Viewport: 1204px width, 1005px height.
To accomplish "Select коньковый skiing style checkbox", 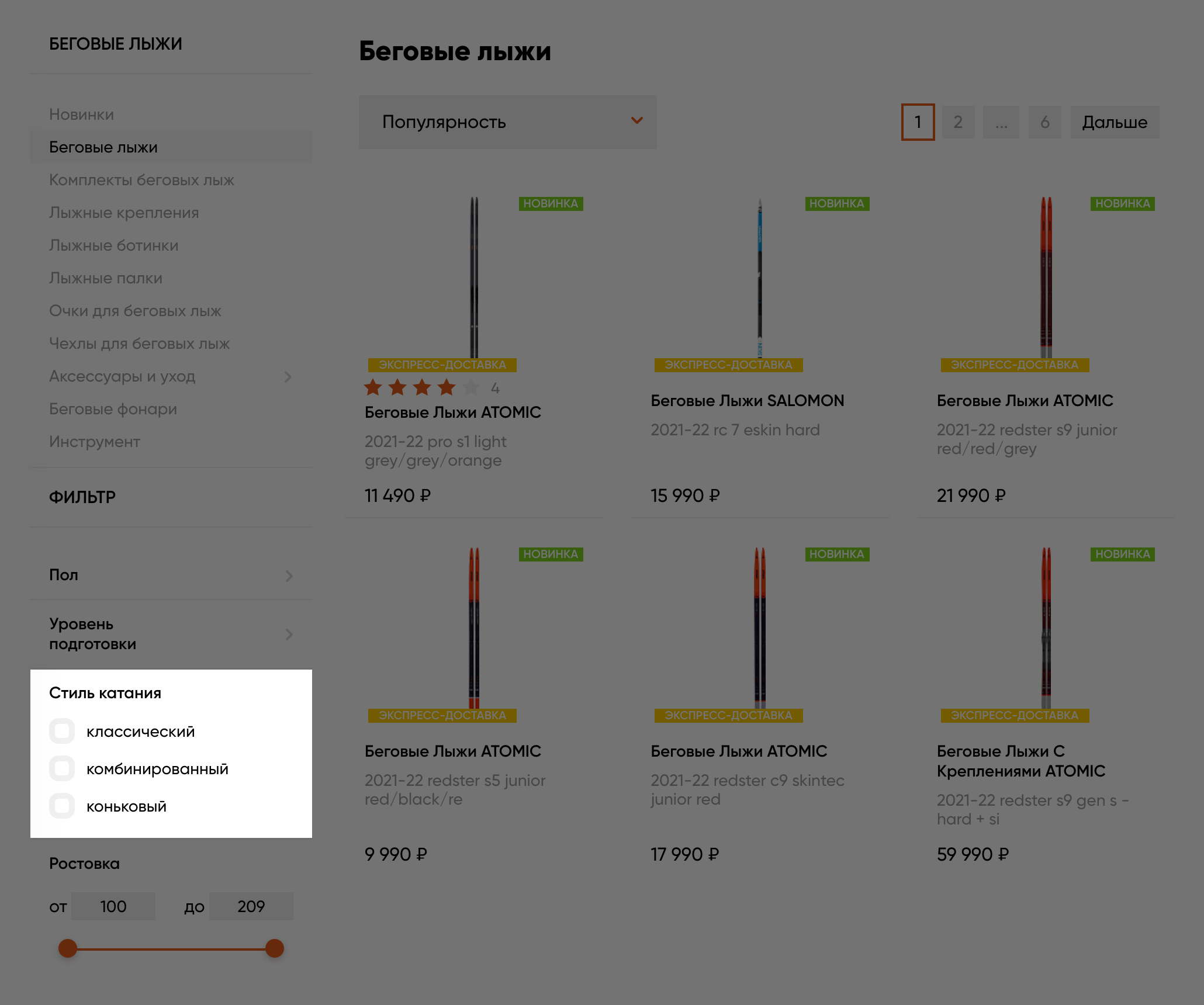I will [x=62, y=807].
